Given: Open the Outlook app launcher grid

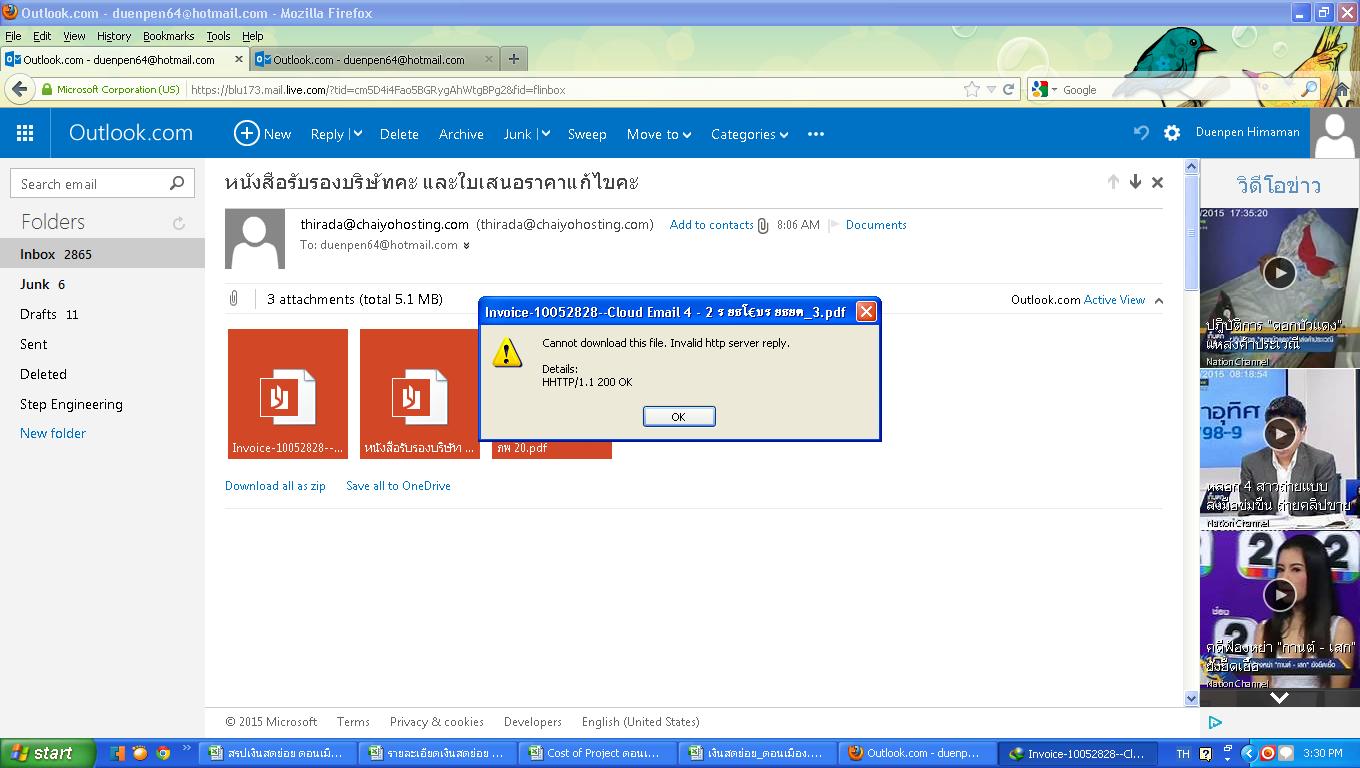Looking at the screenshot, I should click(25, 133).
